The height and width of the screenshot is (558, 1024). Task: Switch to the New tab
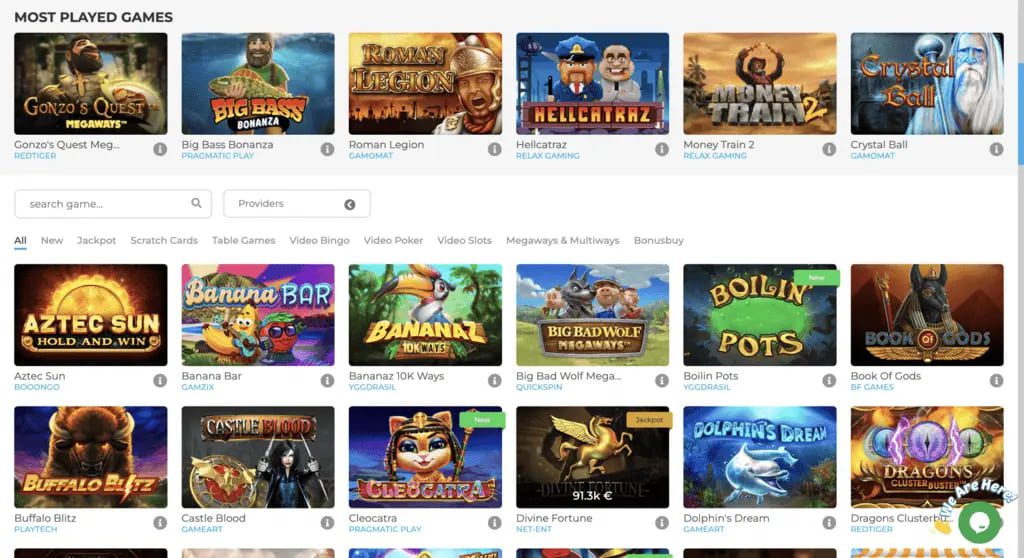[x=52, y=240]
